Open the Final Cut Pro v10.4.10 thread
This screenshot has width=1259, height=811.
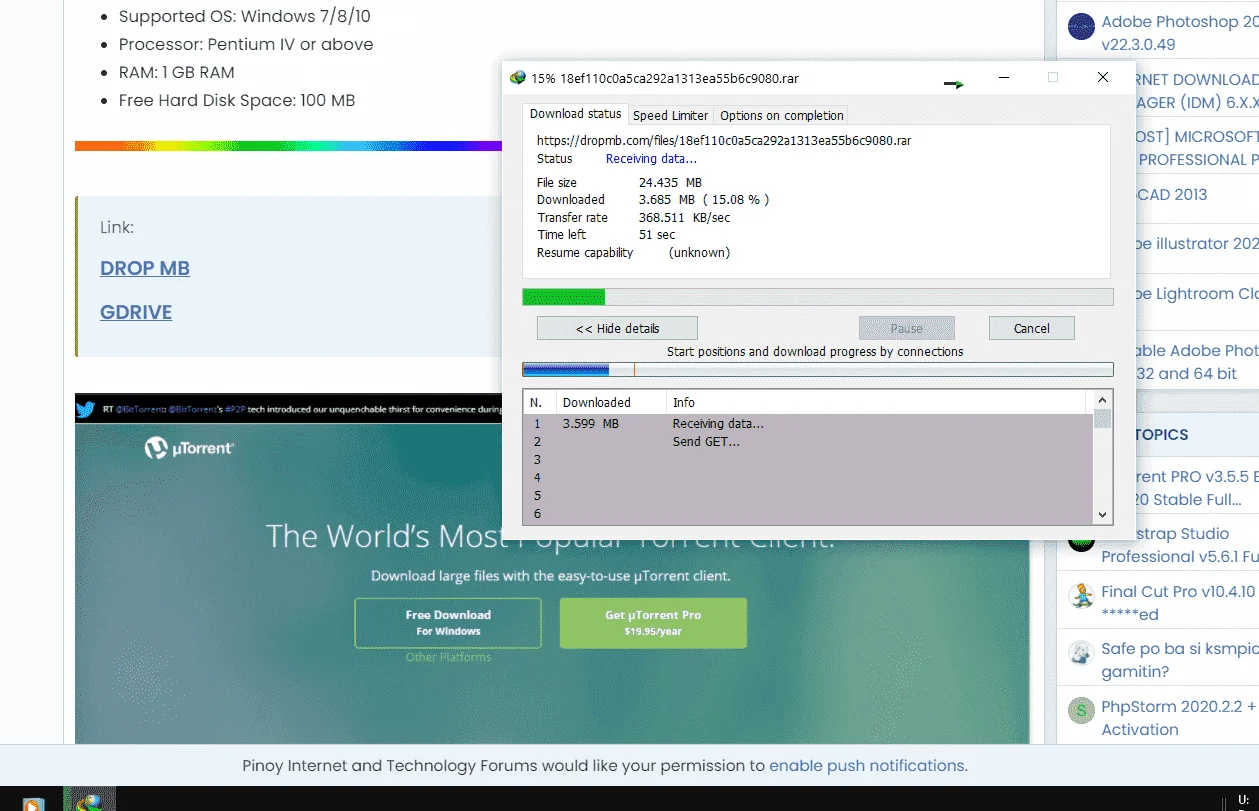click(1180, 603)
